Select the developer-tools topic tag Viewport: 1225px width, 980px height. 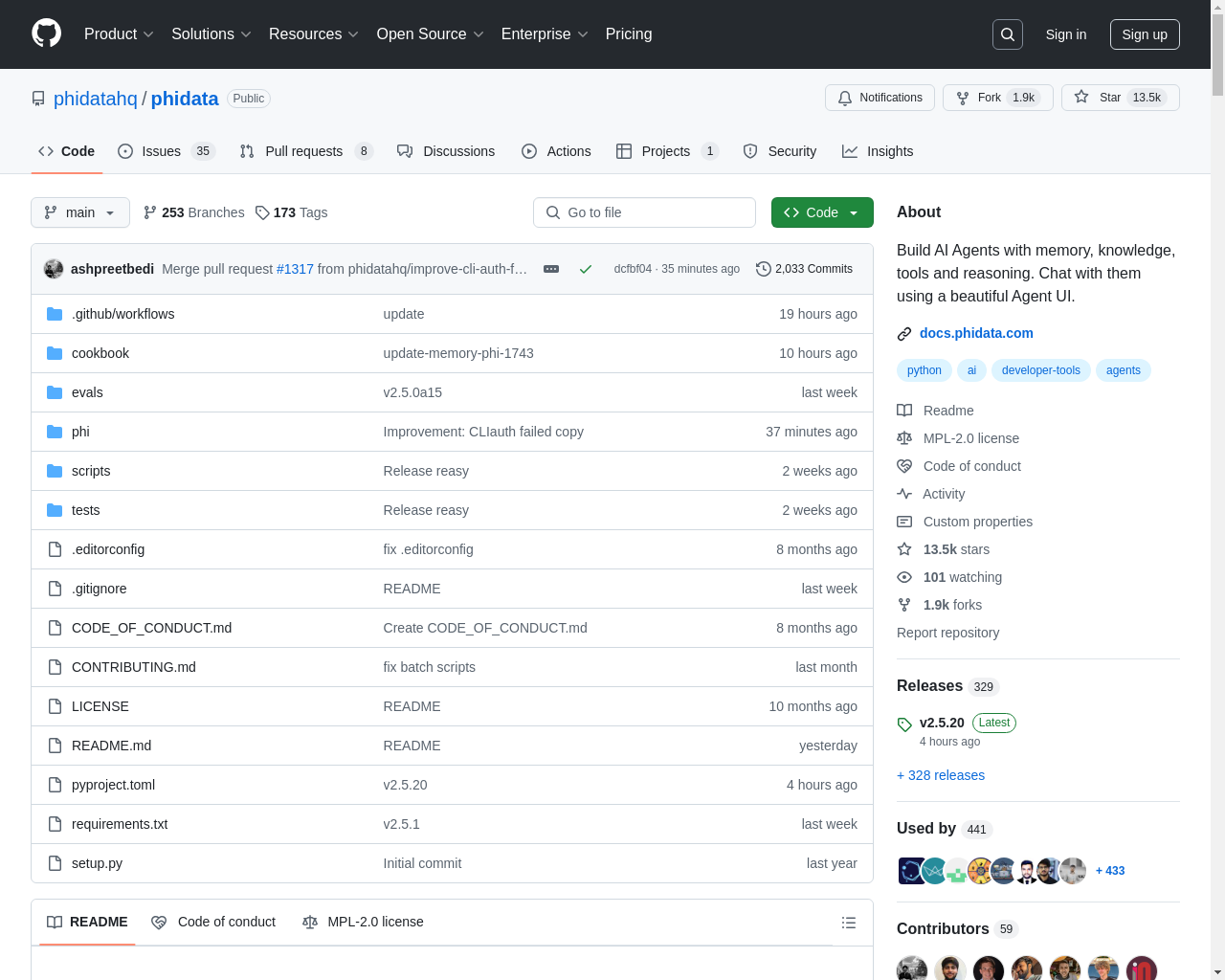click(x=1041, y=370)
